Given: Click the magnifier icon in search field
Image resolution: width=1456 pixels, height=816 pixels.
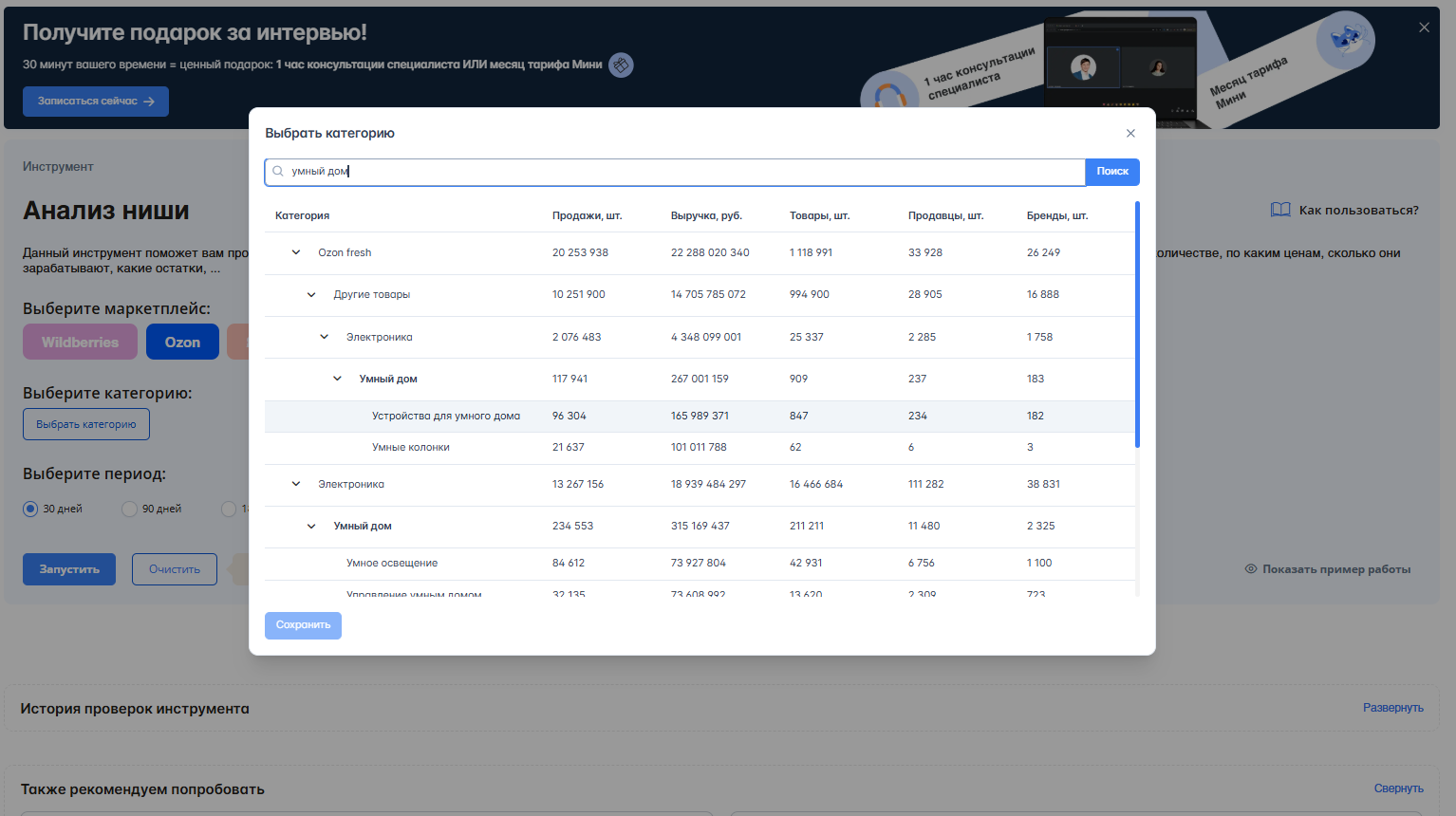Looking at the screenshot, I should point(278,172).
